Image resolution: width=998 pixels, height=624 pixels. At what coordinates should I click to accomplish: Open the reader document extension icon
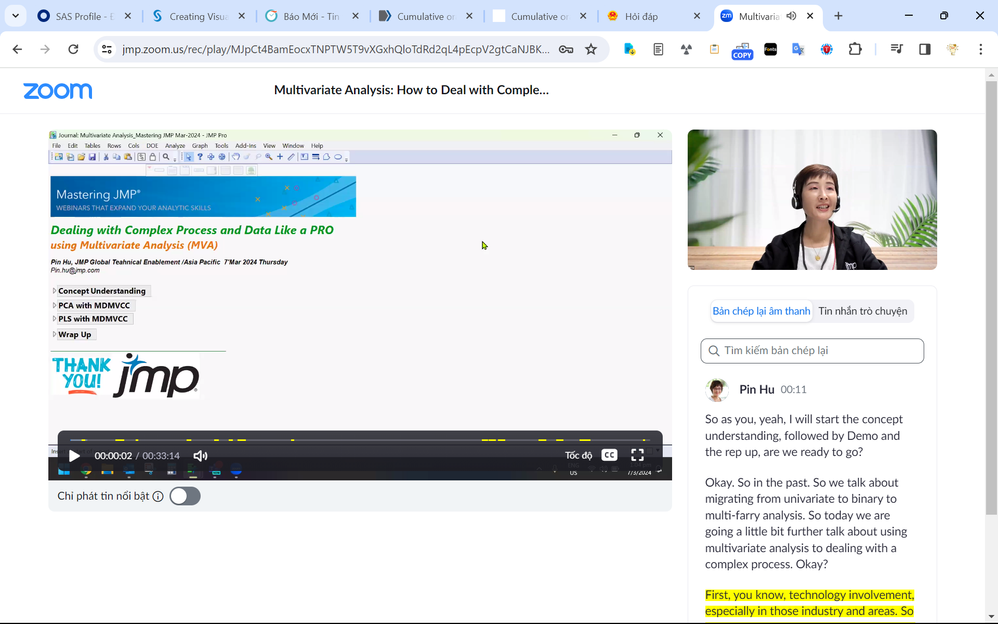pos(658,49)
